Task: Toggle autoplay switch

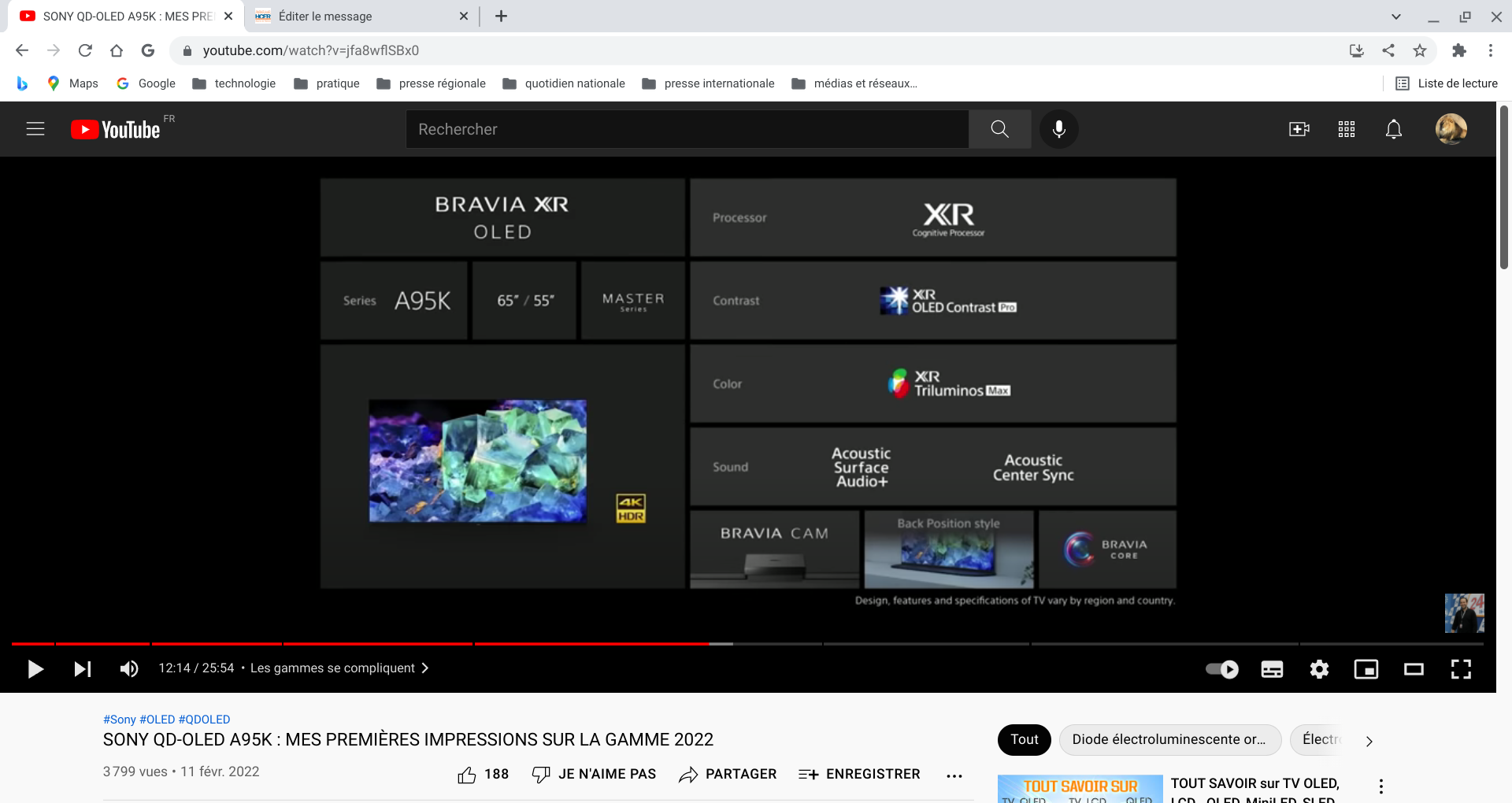Action: tap(1222, 669)
